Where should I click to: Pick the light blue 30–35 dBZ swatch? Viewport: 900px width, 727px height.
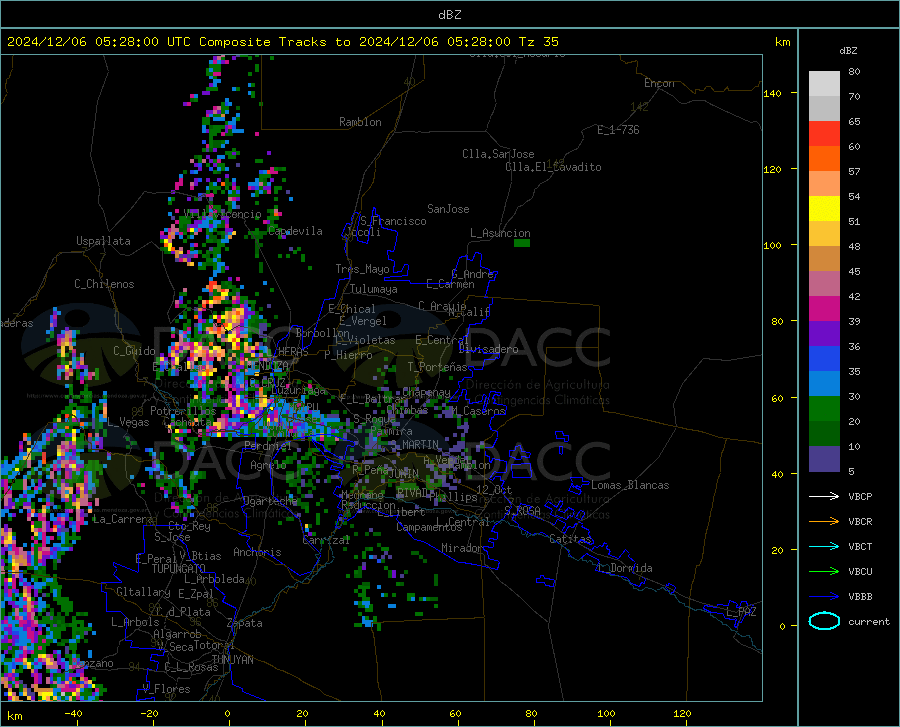pos(824,384)
